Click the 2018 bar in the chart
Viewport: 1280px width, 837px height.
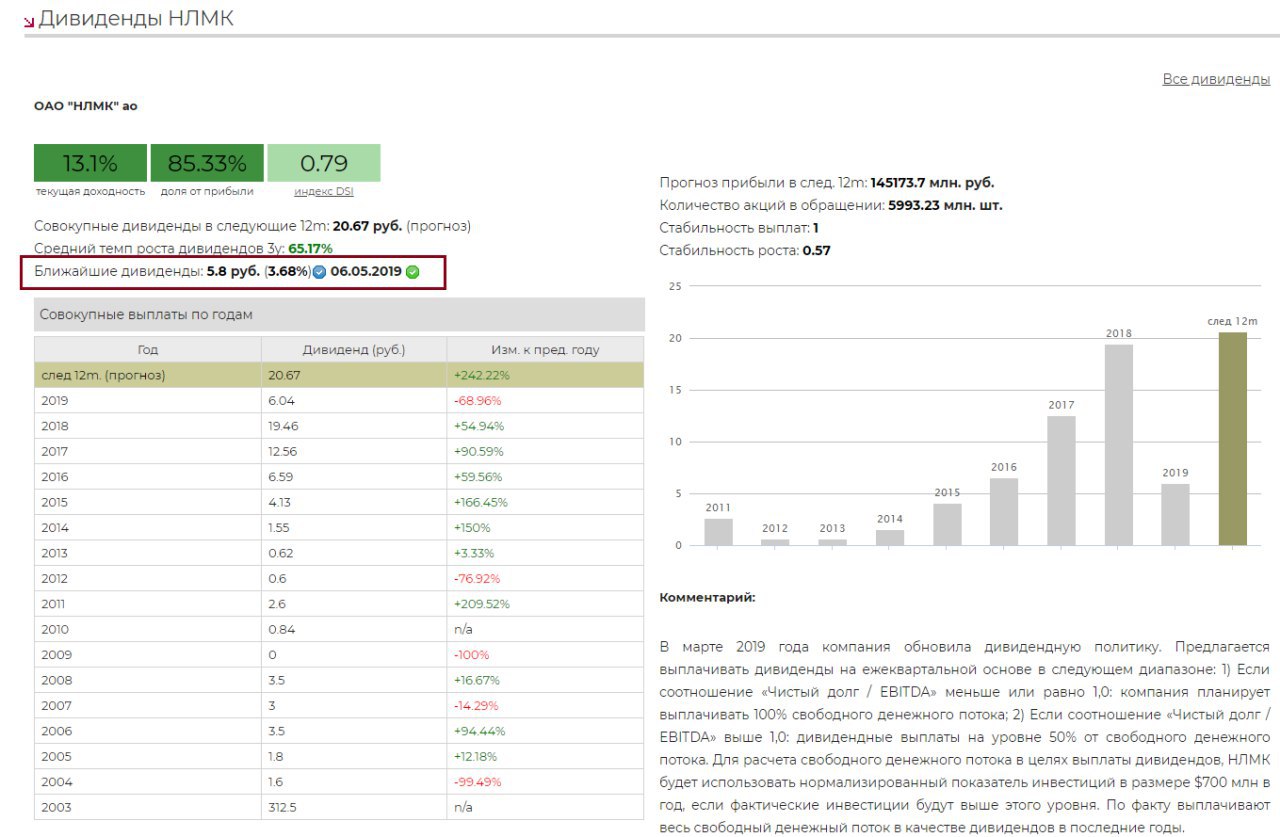click(1119, 445)
